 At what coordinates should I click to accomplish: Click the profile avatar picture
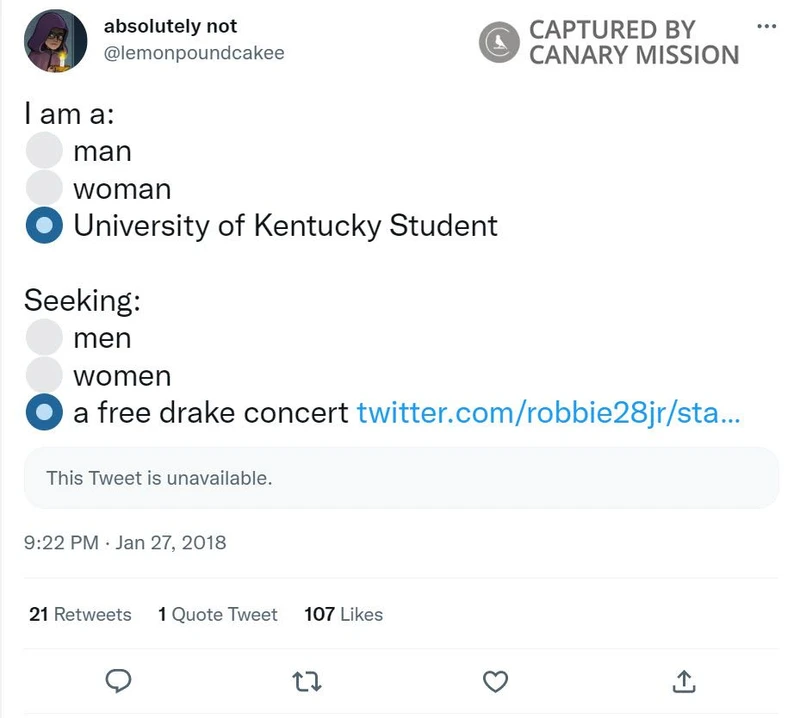click(x=55, y=41)
